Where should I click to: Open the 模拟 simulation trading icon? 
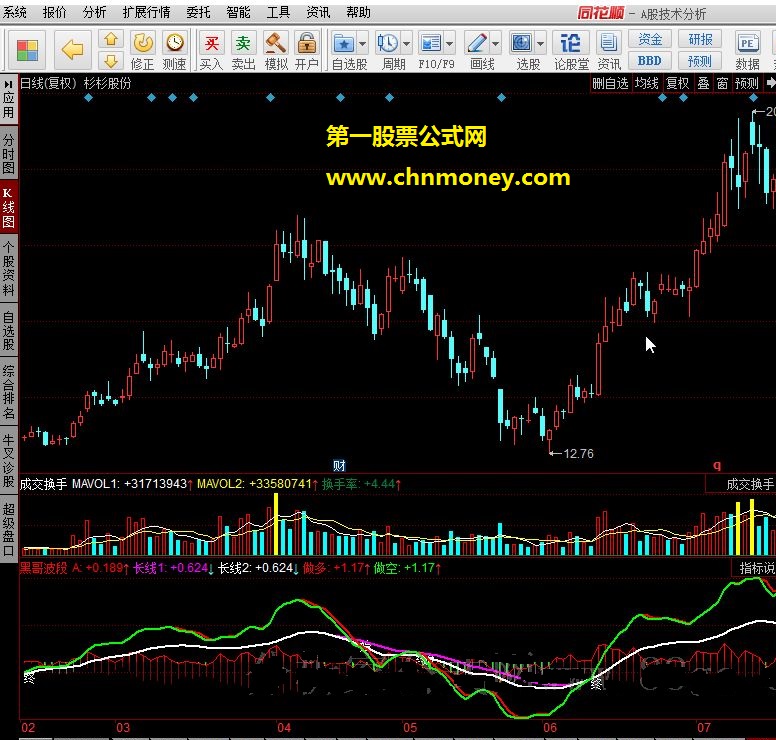coord(276,50)
